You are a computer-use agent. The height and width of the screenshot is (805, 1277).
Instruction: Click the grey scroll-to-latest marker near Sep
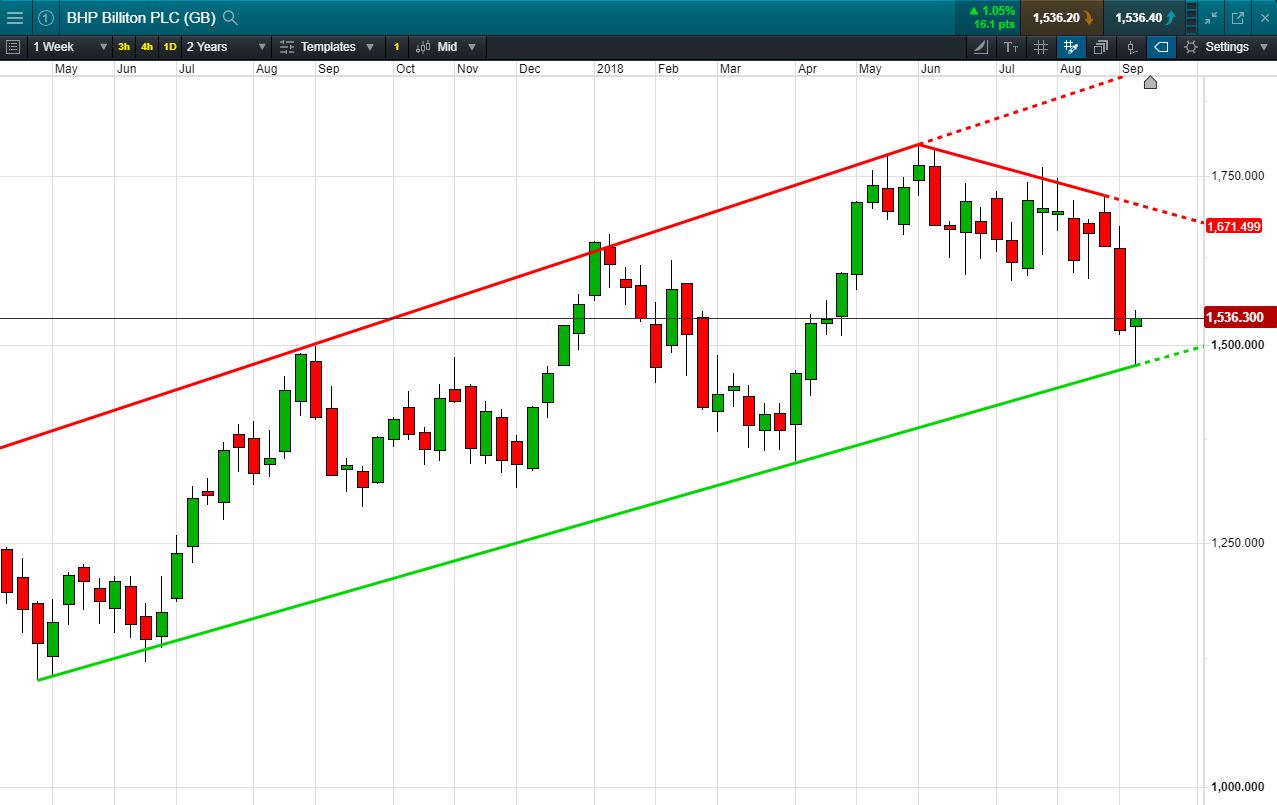pyautogui.click(x=1150, y=82)
